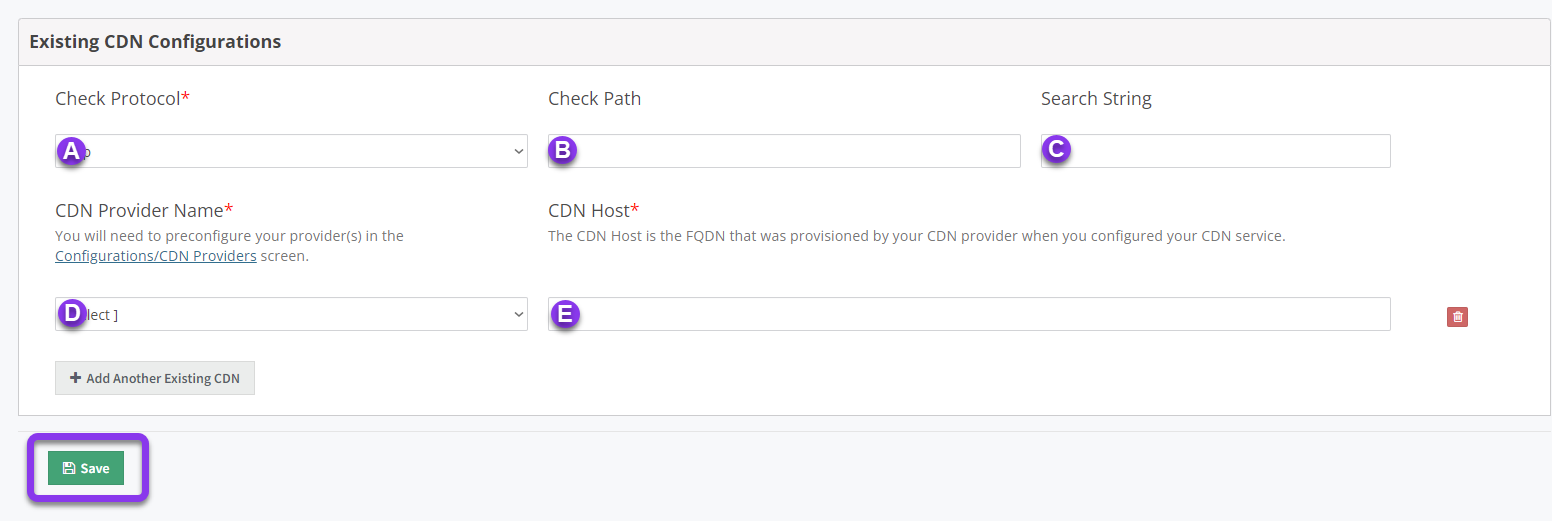Open the CDN Provider Name dropdown
The height and width of the screenshot is (521, 1552).
(291, 314)
